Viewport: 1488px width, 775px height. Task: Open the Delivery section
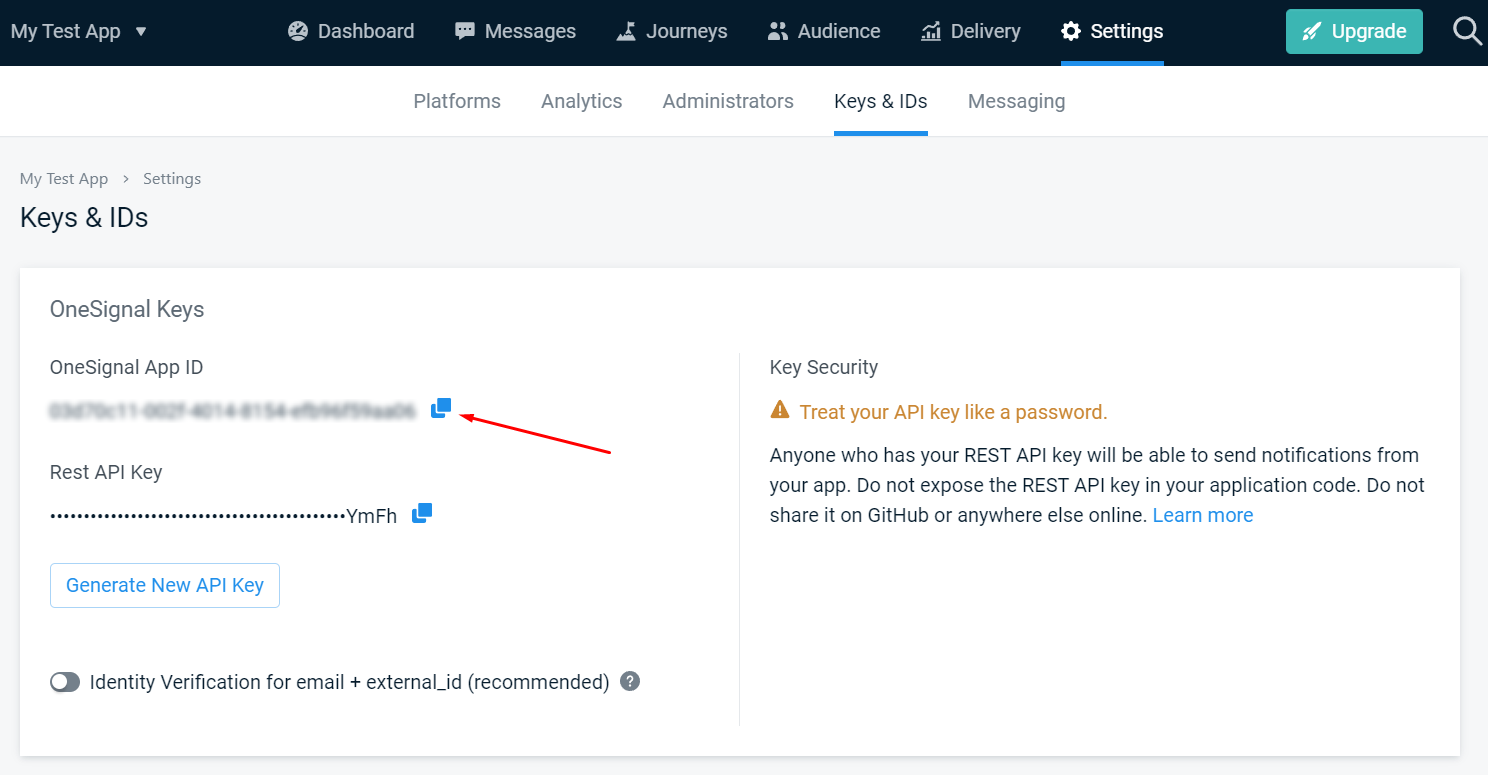(x=971, y=31)
